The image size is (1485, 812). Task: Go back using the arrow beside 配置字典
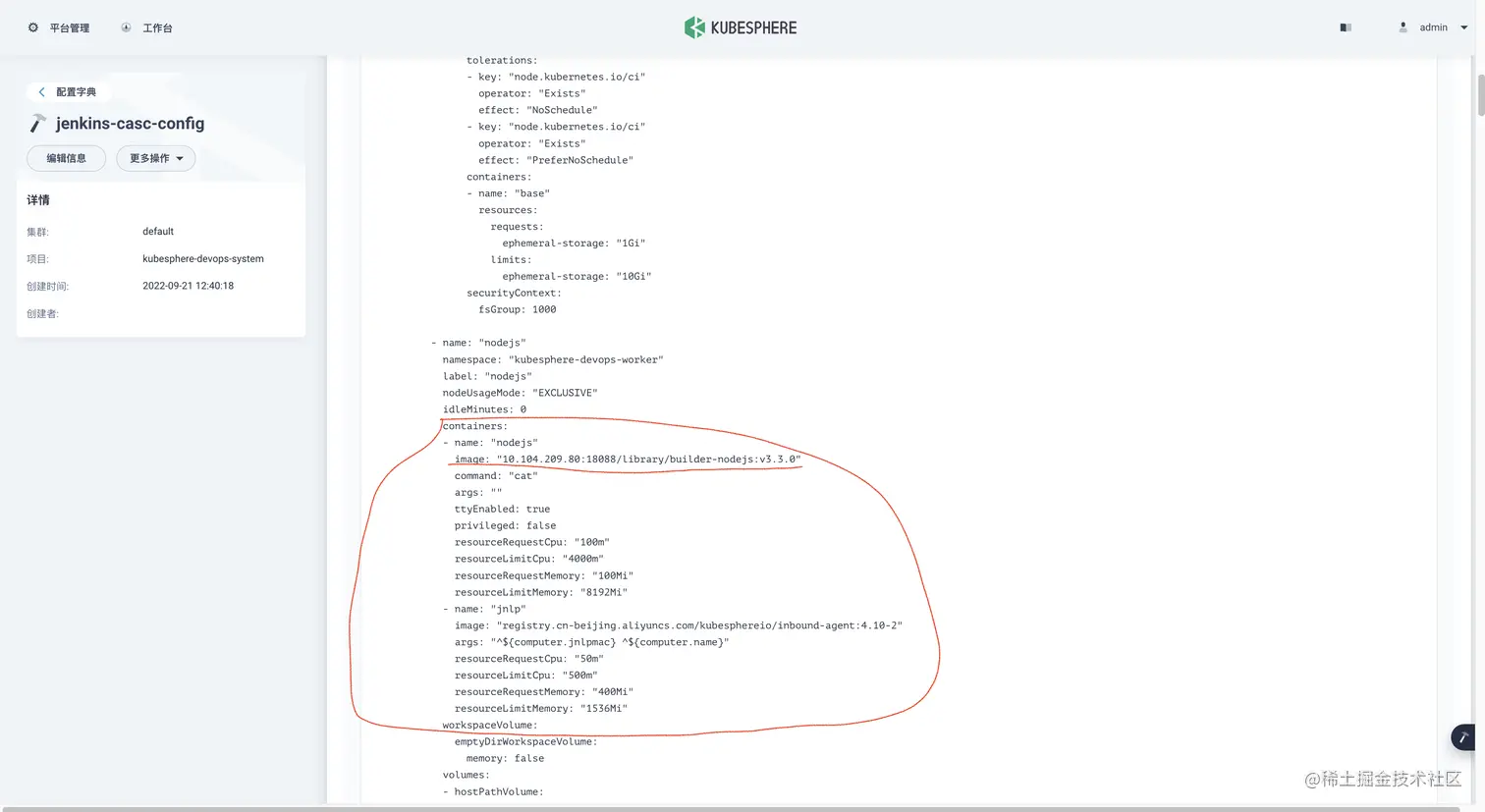[x=41, y=91]
